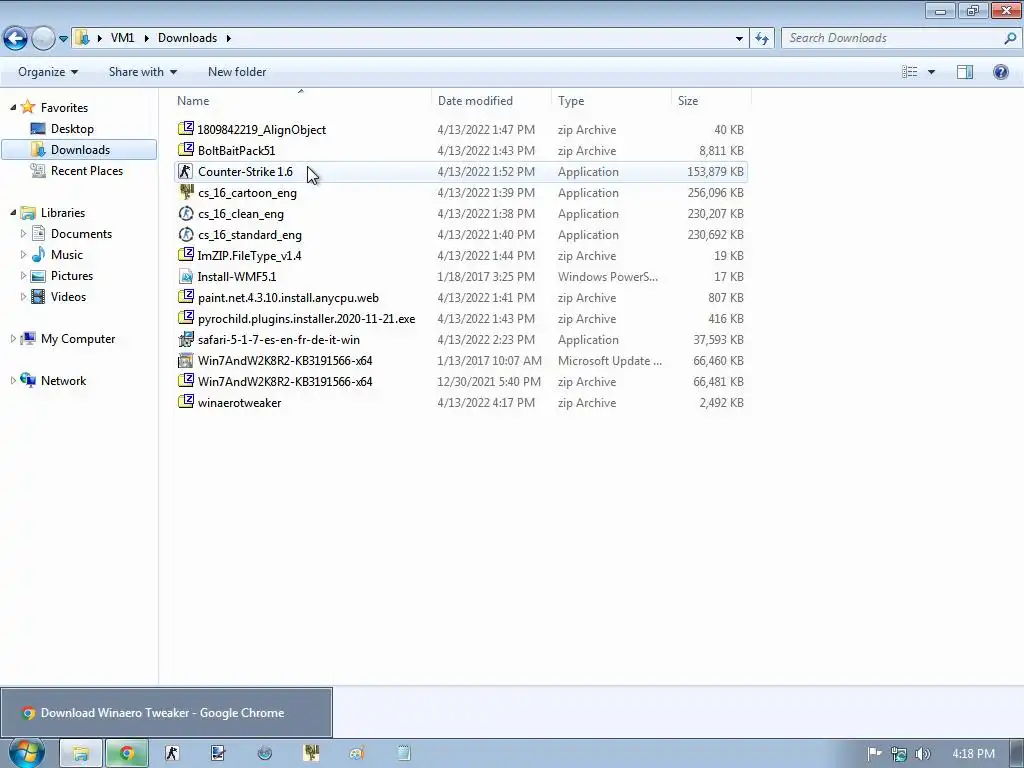Select Downloads in the navigation pane
Screen dimensions: 1024x768
pyautogui.click(x=79, y=150)
